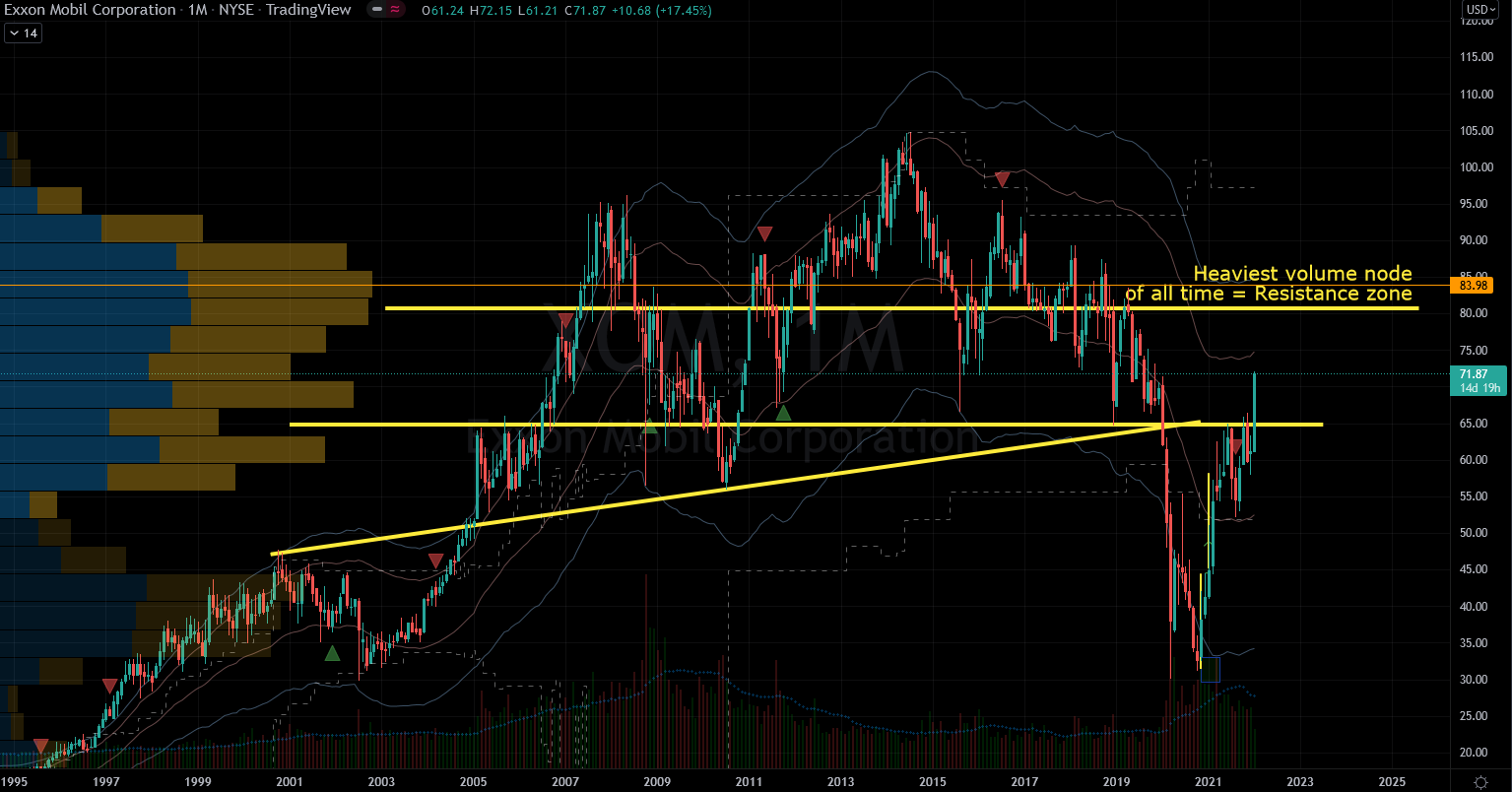The image size is (1512, 792).
Task: Select the red down-triangle marker near 2004
Action: [x=435, y=561]
